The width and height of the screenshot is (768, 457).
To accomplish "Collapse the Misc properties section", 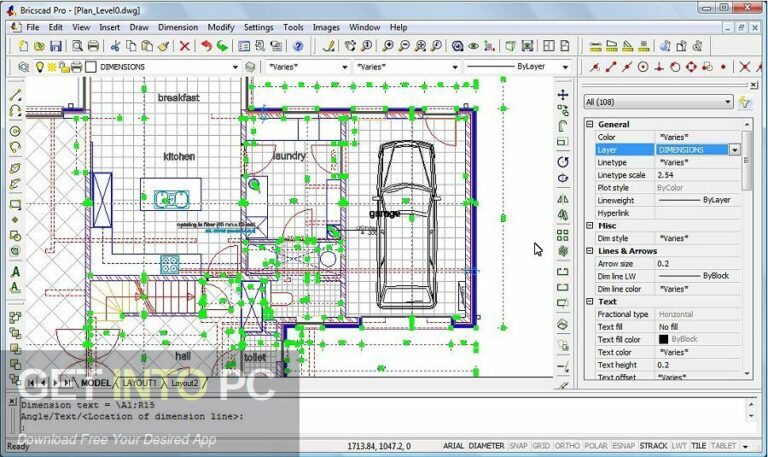I will click(590, 225).
